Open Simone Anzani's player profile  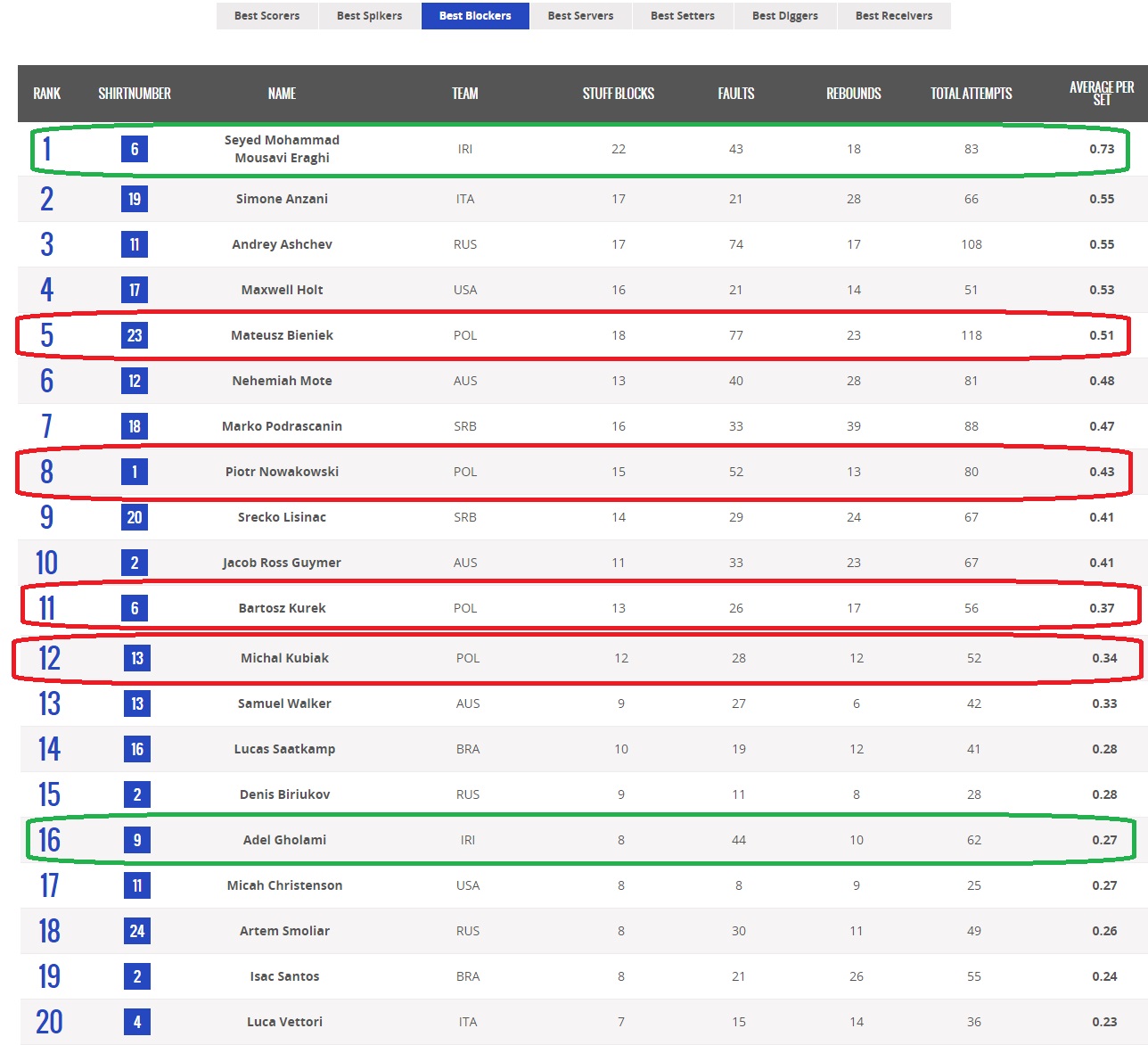282,199
